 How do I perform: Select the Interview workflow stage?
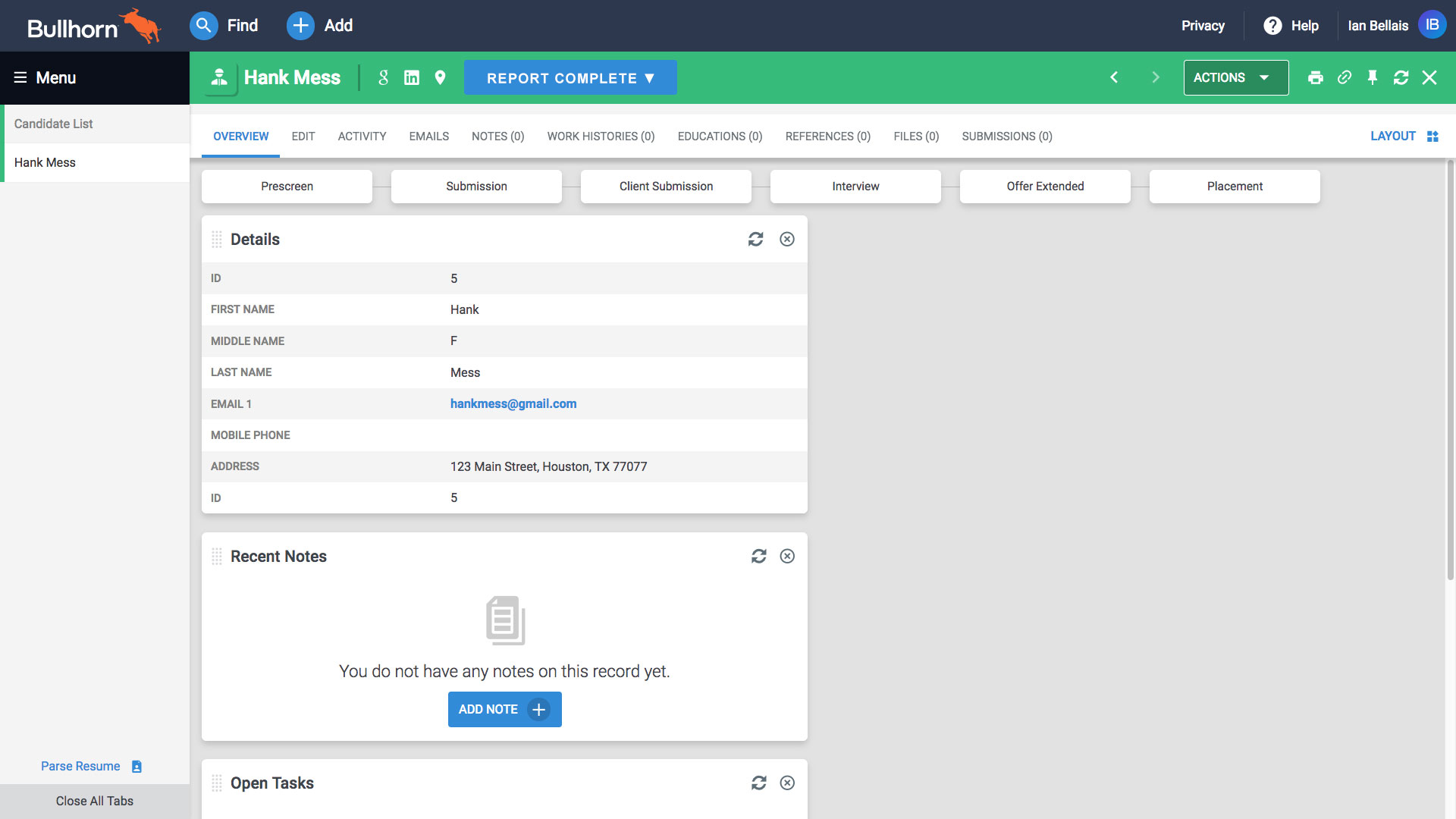coord(855,187)
